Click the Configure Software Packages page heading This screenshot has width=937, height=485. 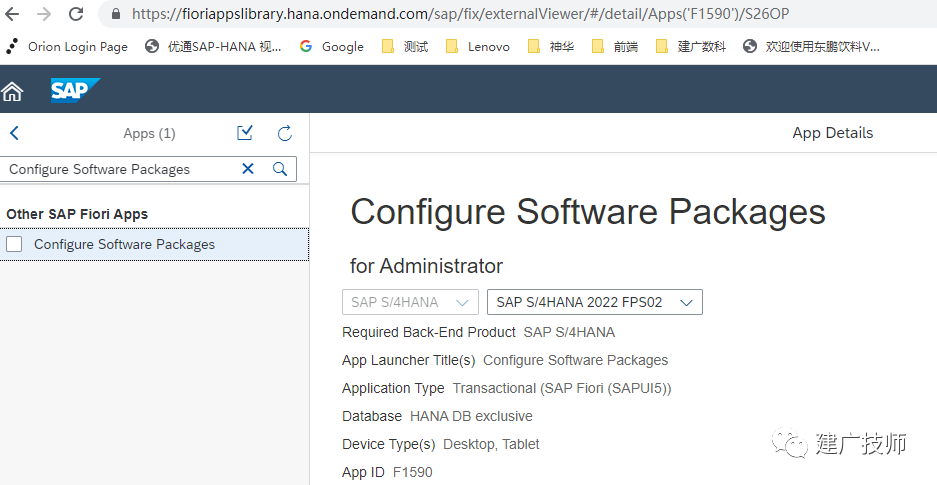588,211
